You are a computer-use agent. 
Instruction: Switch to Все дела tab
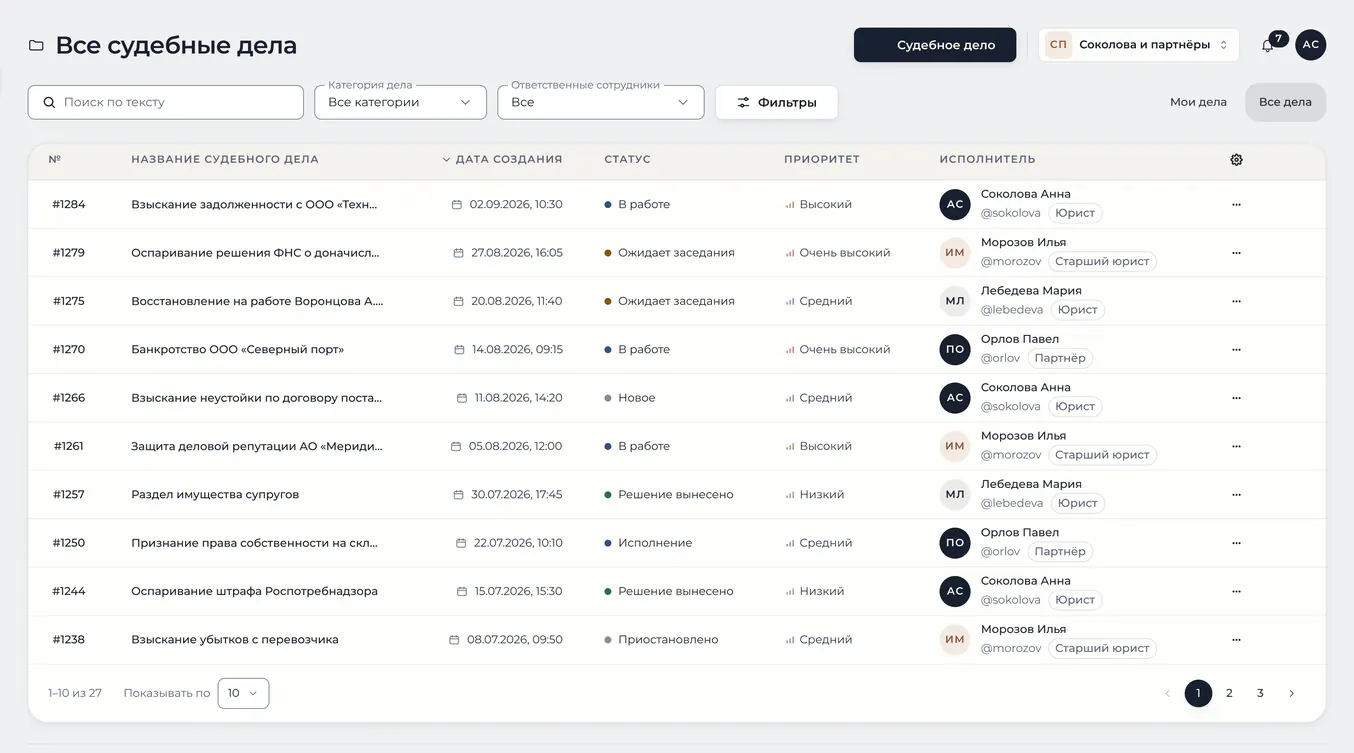1285,102
